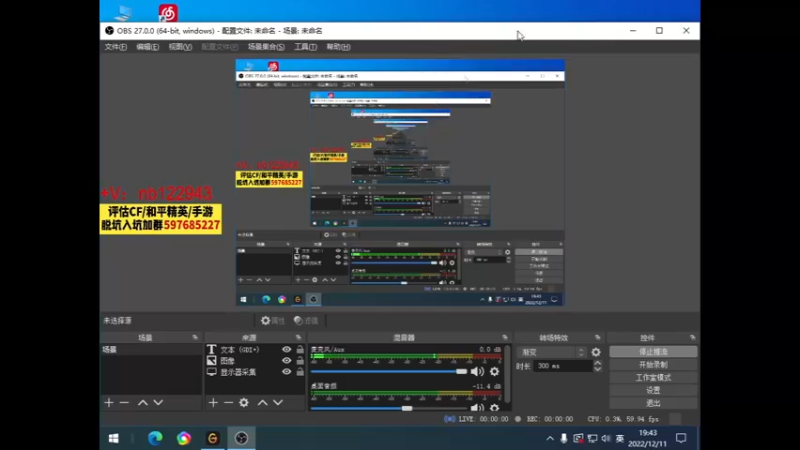Click the 工作室模式 button

click(x=653, y=378)
